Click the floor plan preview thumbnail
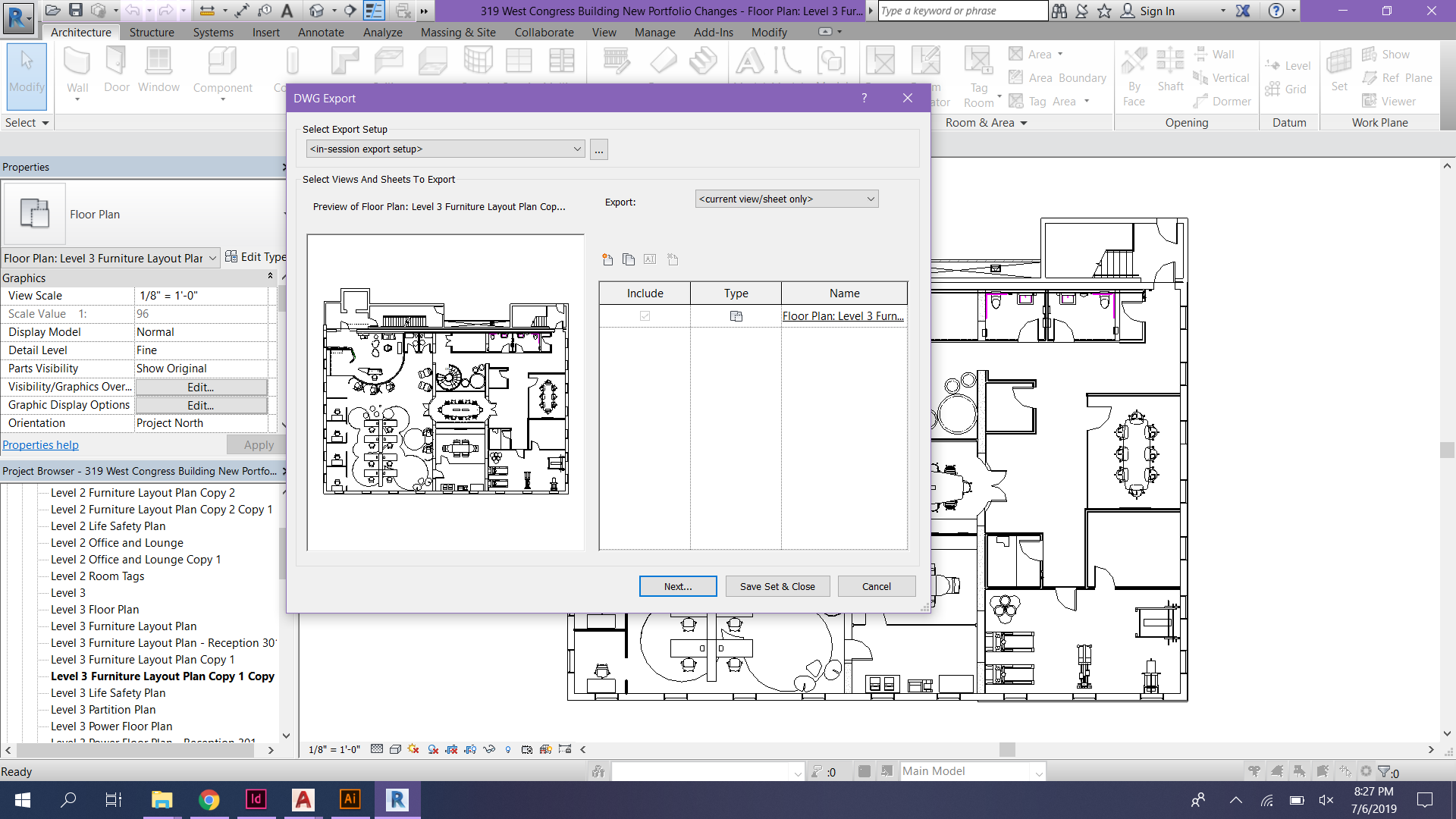The height and width of the screenshot is (819, 1456). (x=445, y=390)
